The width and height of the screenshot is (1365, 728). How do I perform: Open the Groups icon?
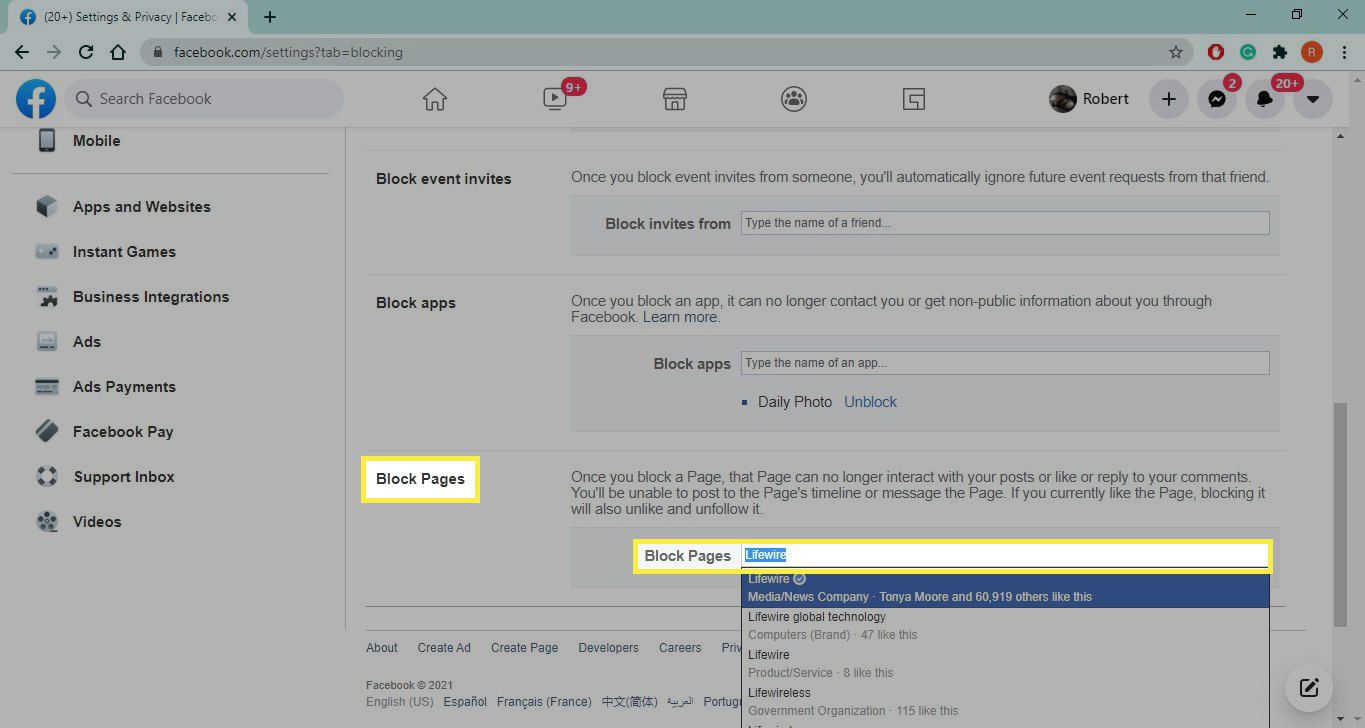click(x=794, y=99)
